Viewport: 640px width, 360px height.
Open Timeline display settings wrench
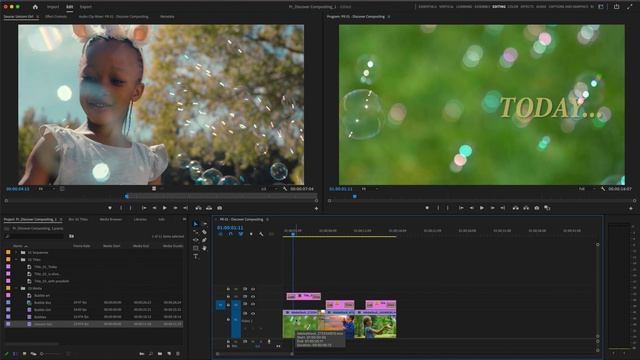(261, 234)
